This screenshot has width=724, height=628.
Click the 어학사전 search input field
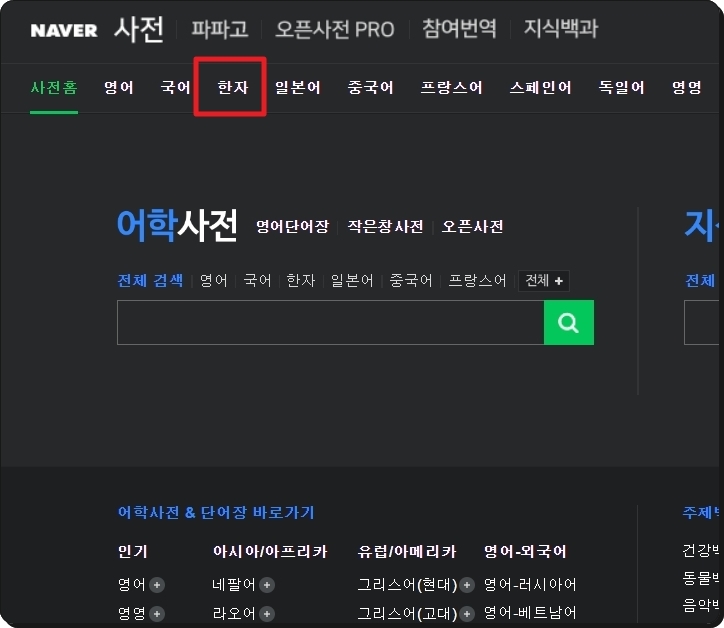coord(331,322)
